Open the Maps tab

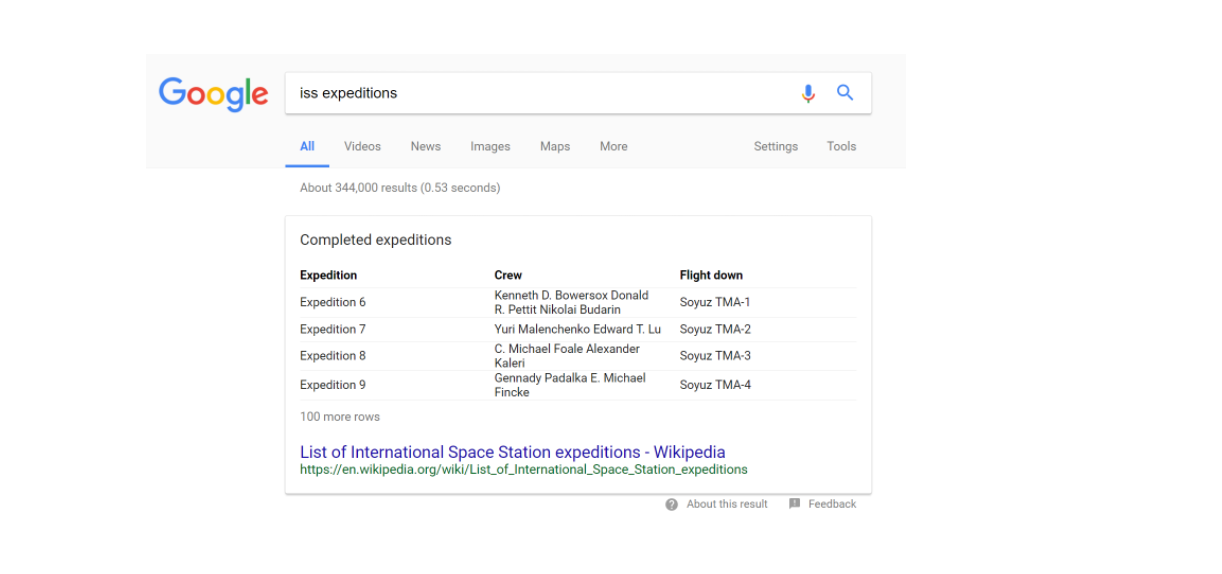(x=555, y=146)
